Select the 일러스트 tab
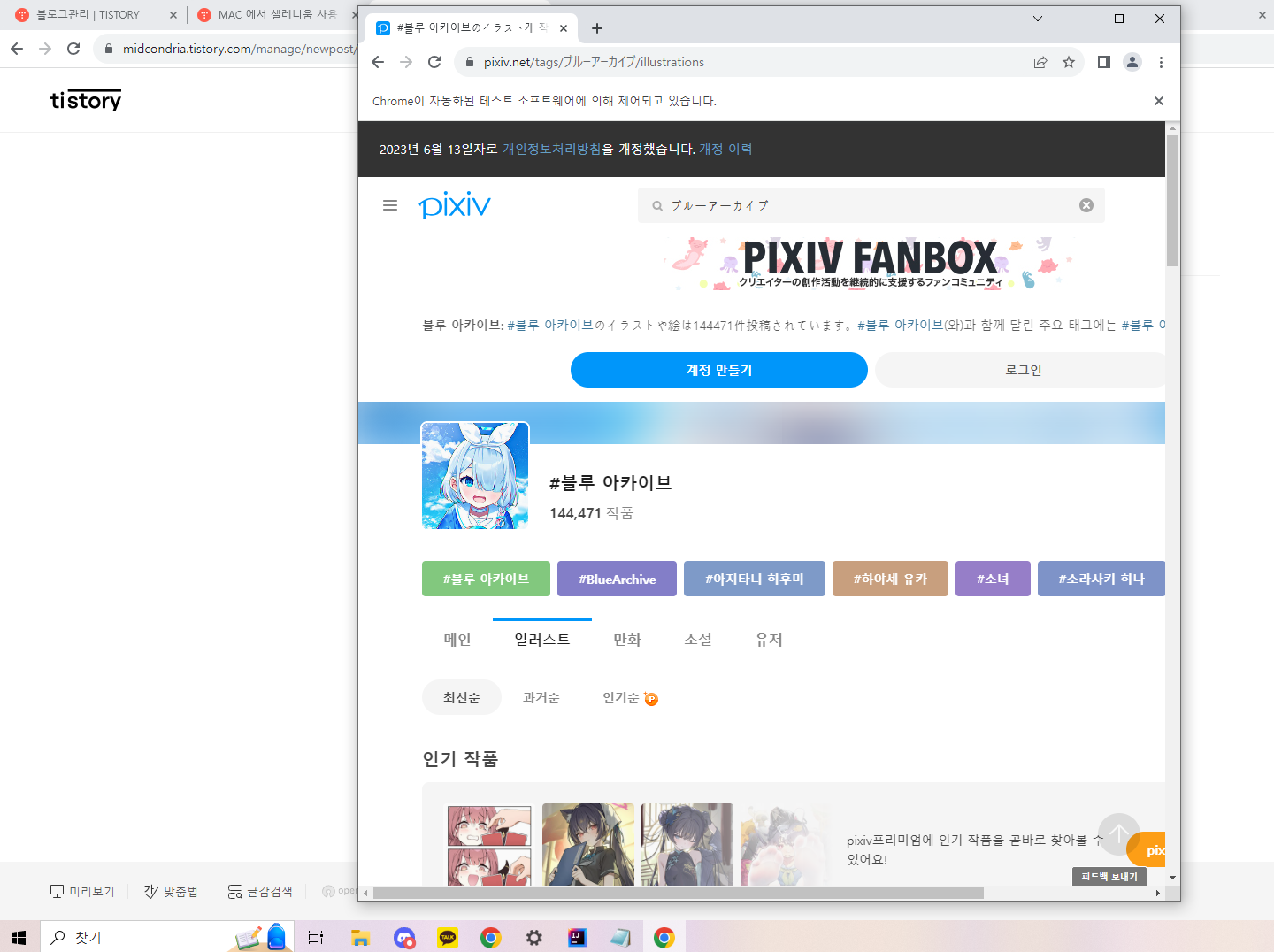The height and width of the screenshot is (952, 1274). tap(542, 640)
